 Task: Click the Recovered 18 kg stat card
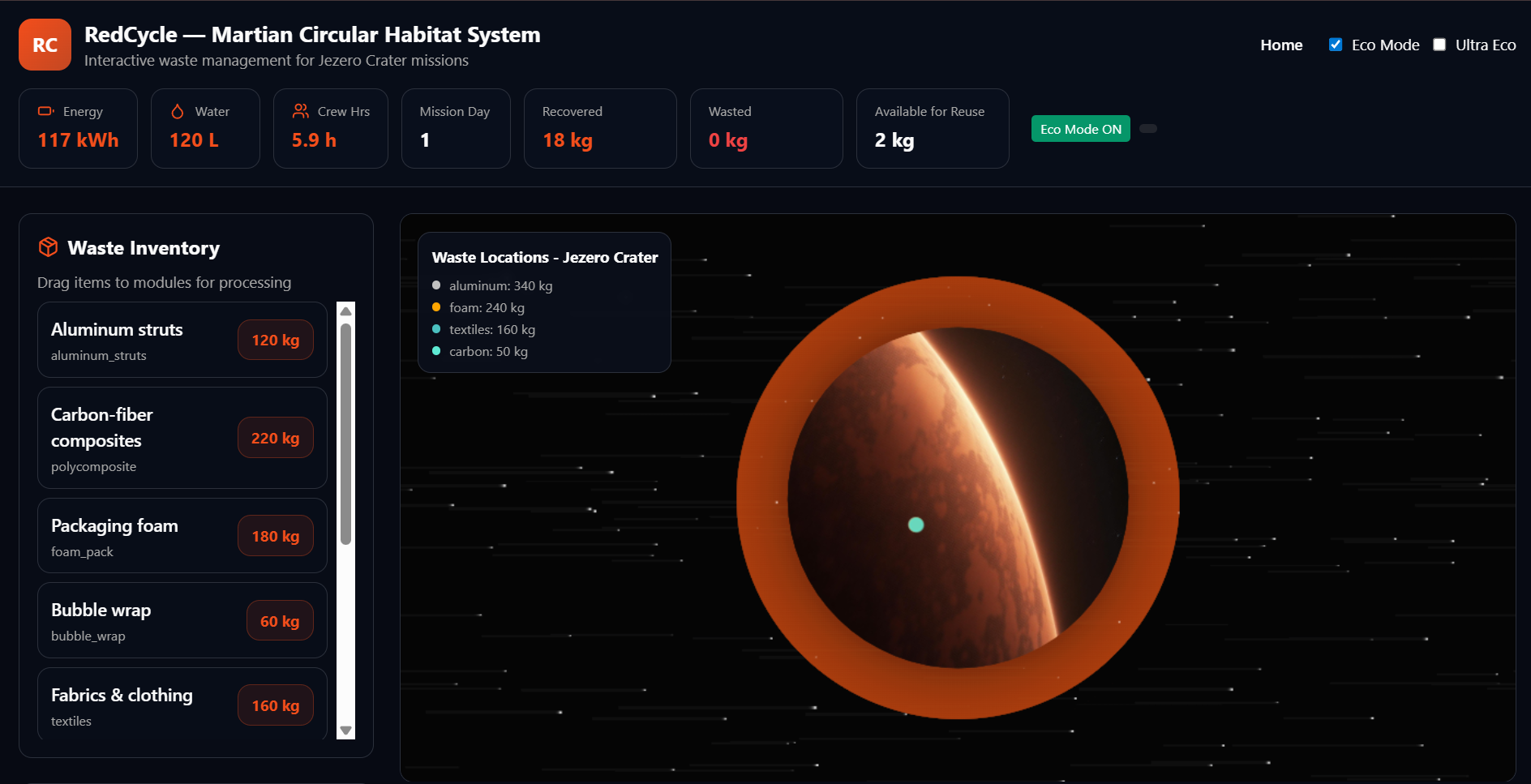tap(600, 128)
